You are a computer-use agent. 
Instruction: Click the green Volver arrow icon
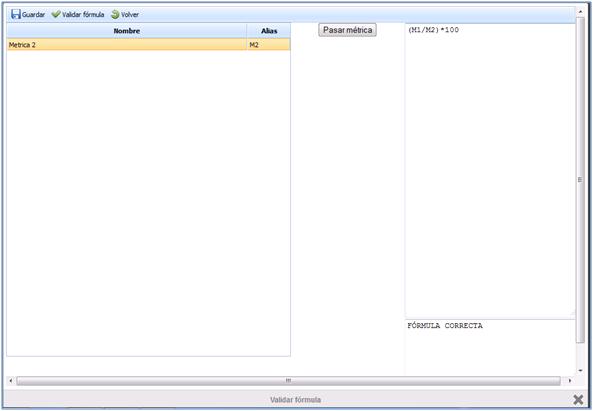click(x=115, y=14)
